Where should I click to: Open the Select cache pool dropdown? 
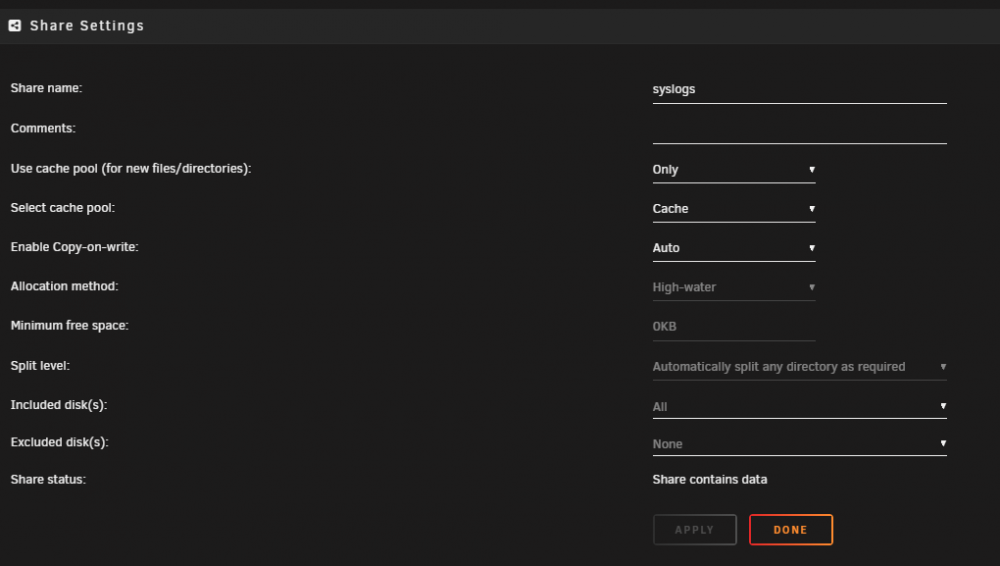(x=733, y=209)
